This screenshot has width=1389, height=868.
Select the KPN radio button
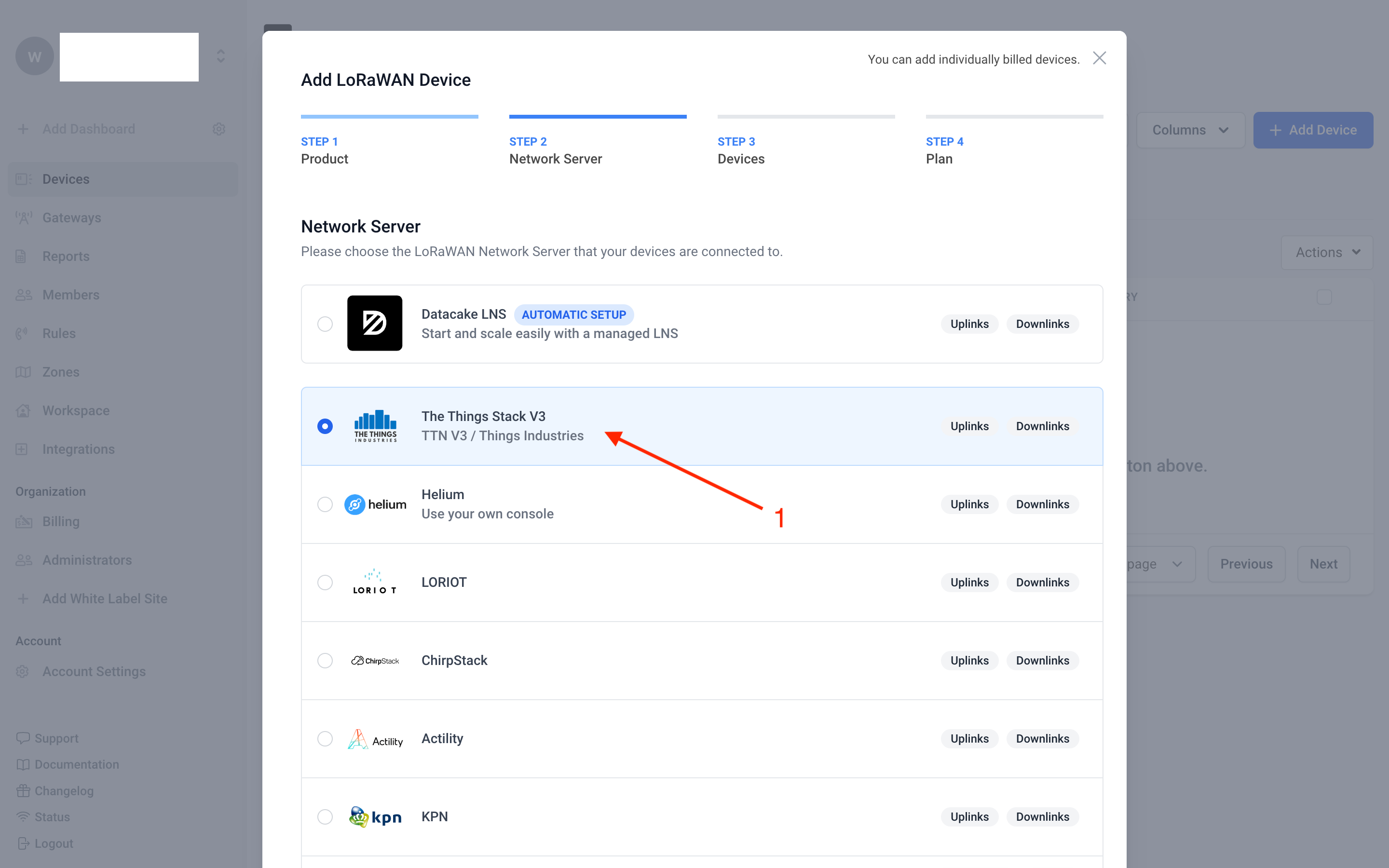pos(325,816)
